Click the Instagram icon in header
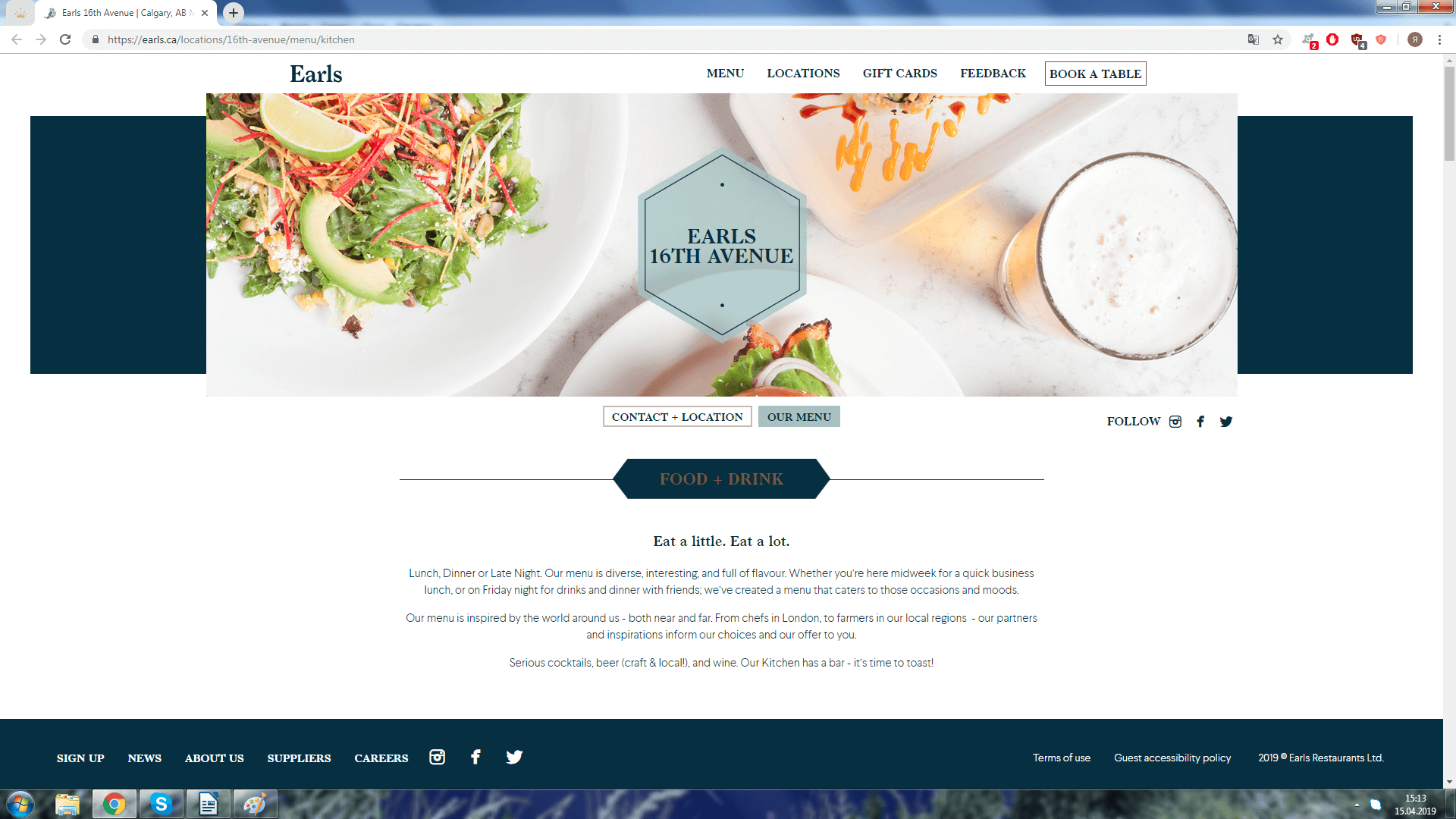This screenshot has height=819, width=1456. [1176, 421]
